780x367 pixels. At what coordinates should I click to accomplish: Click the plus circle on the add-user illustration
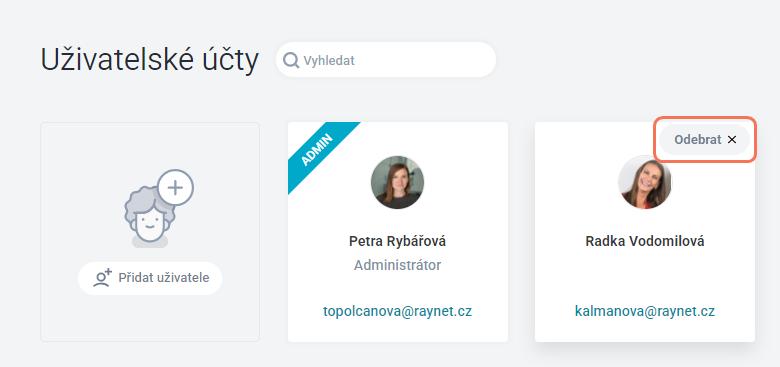pyautogui.click(x=175, y=187)
